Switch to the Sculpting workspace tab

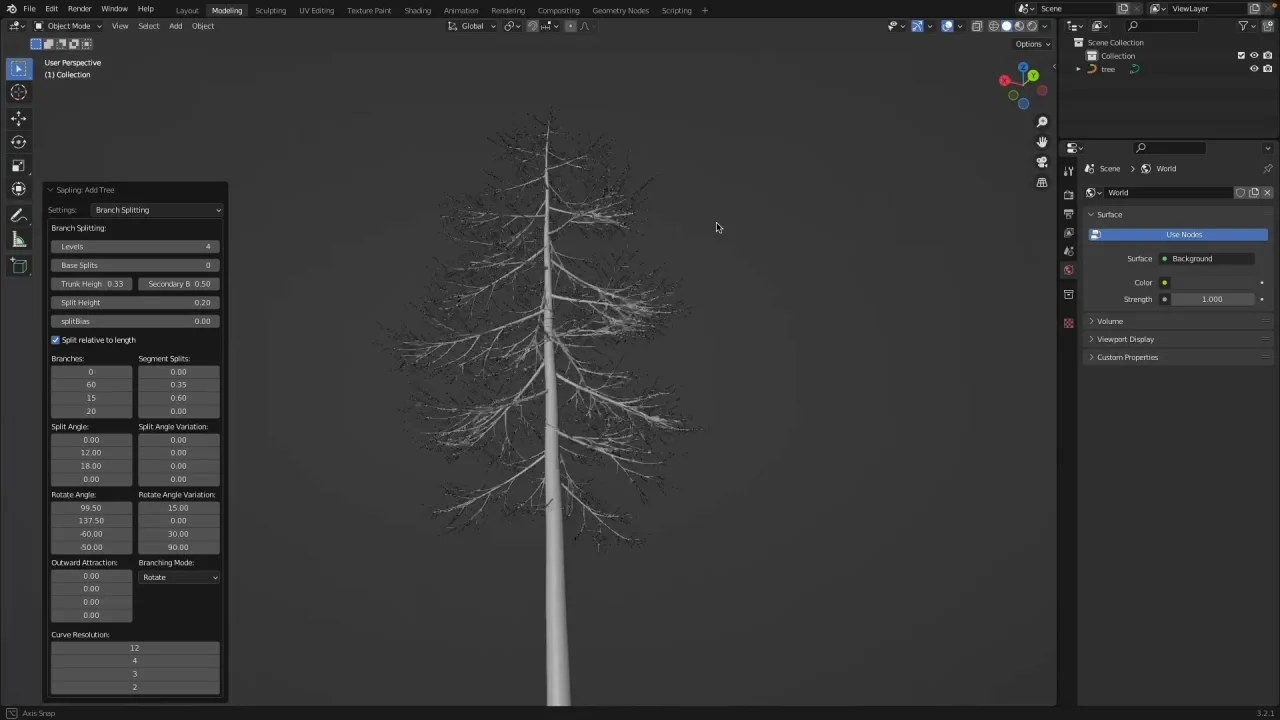[270, 10]
